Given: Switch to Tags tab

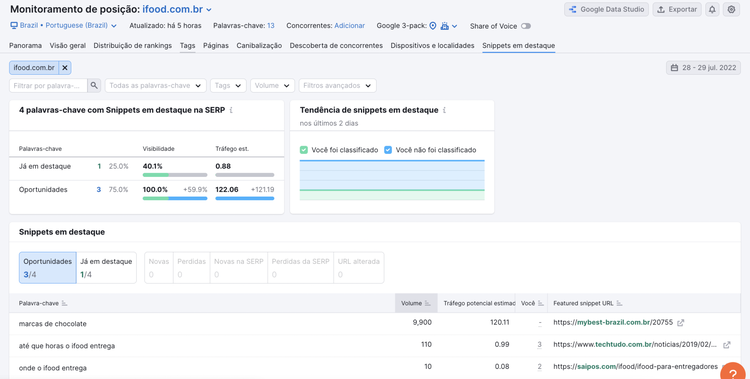Looking at the screenshot, I should coord(188,45).
